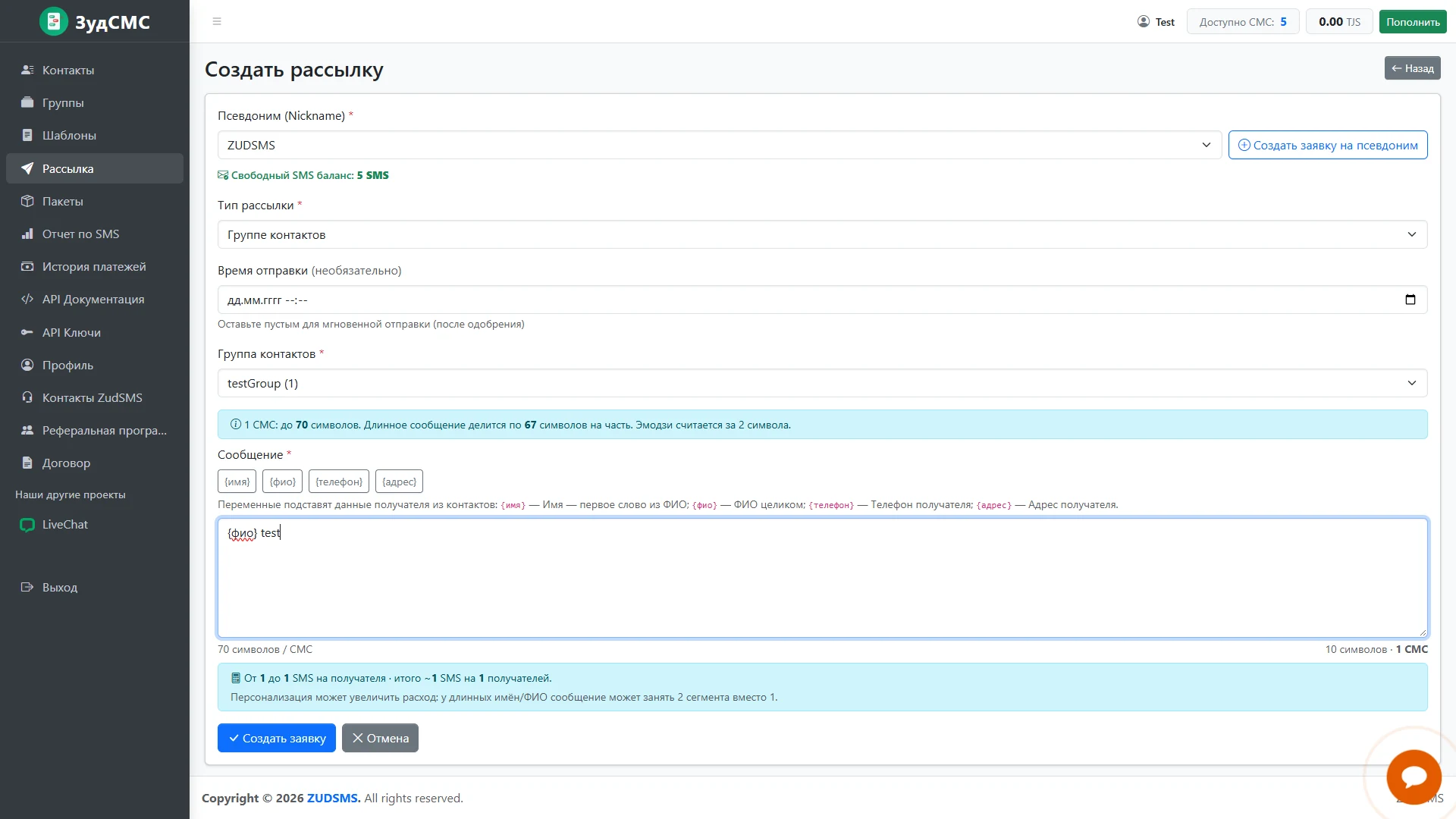Open the Группа контактов testGroup dropdown
The height and width of the screenshot is (819, 1456).
tap(822, 383)
